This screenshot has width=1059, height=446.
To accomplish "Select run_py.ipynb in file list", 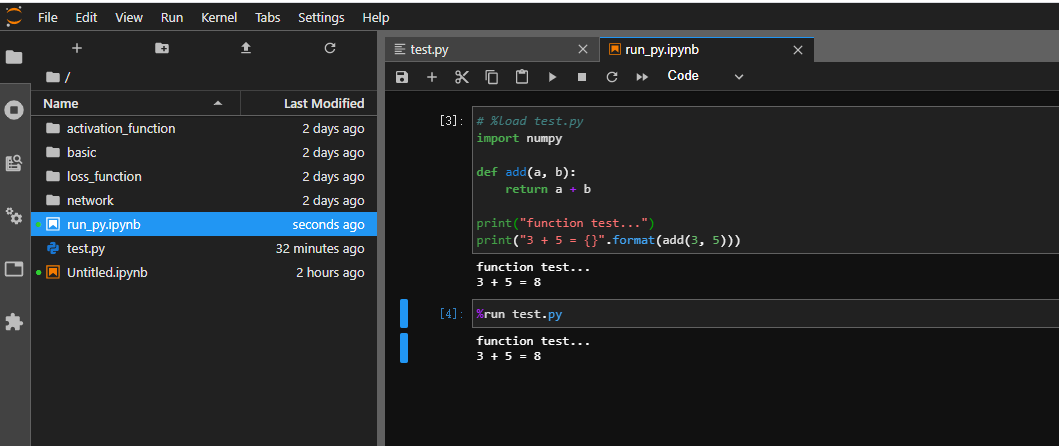I will (x=204, y=224).
